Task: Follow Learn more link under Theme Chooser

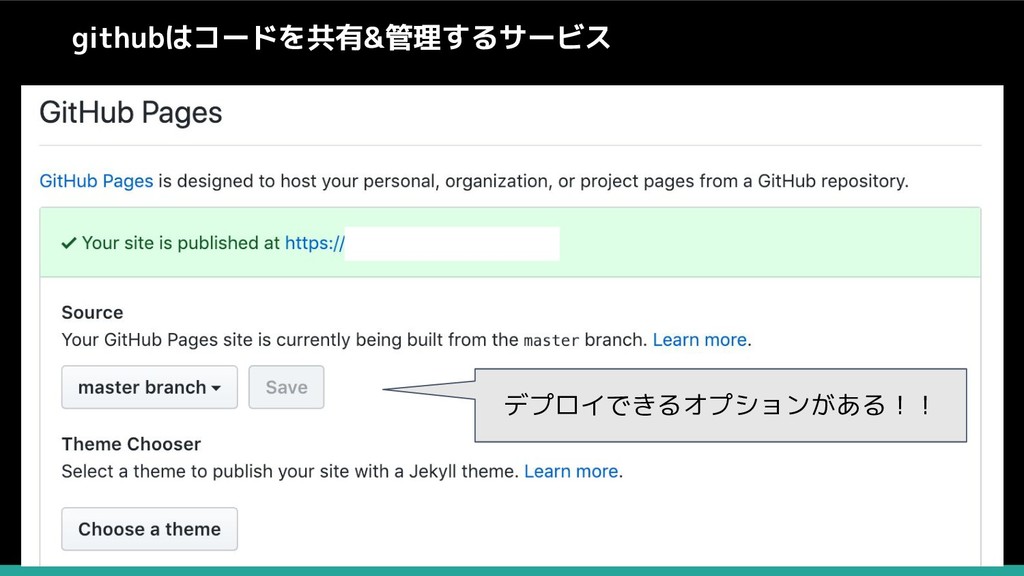Action: click(x=571, y=471)
